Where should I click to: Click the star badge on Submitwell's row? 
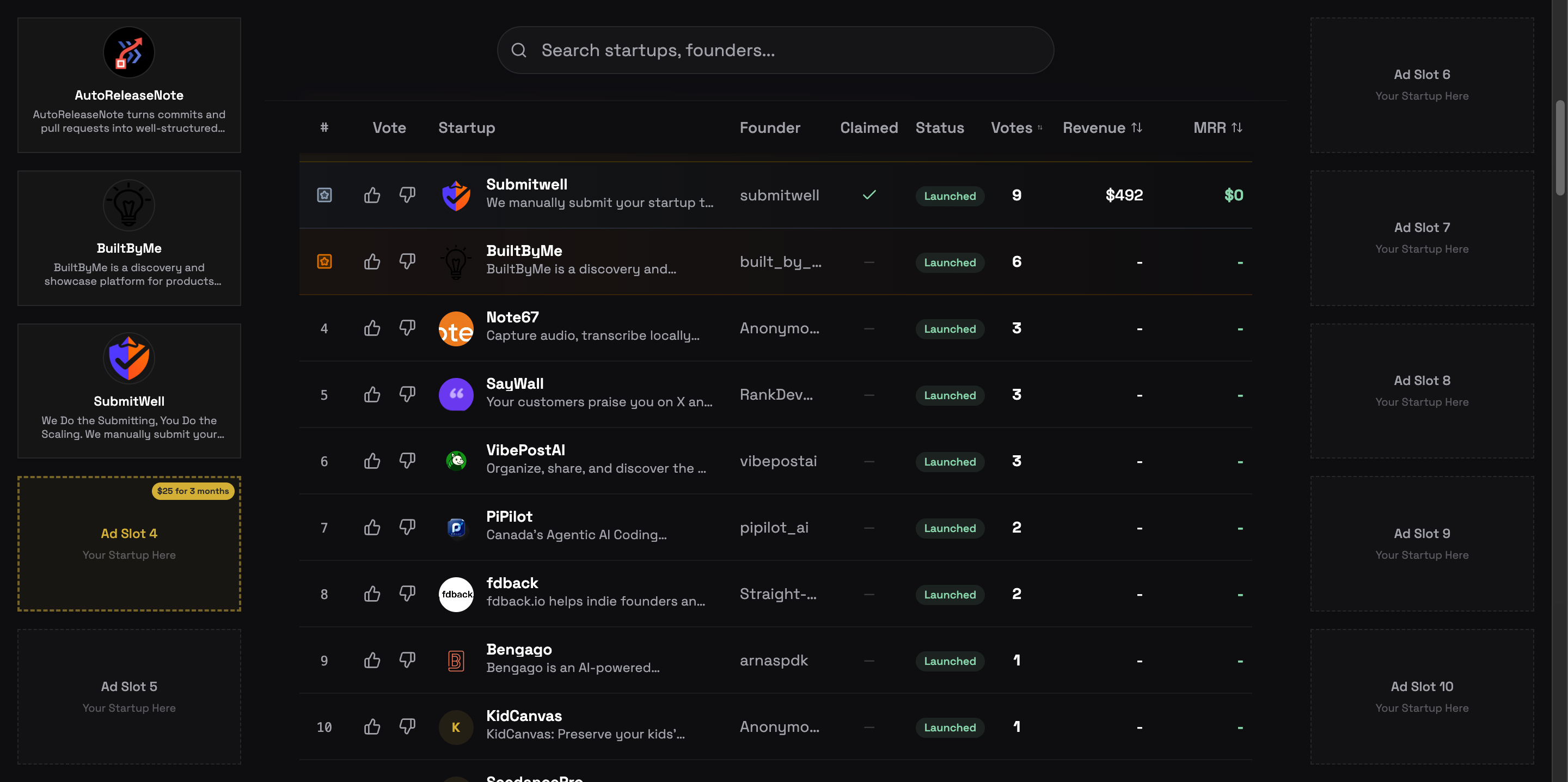tap(324, 195)
